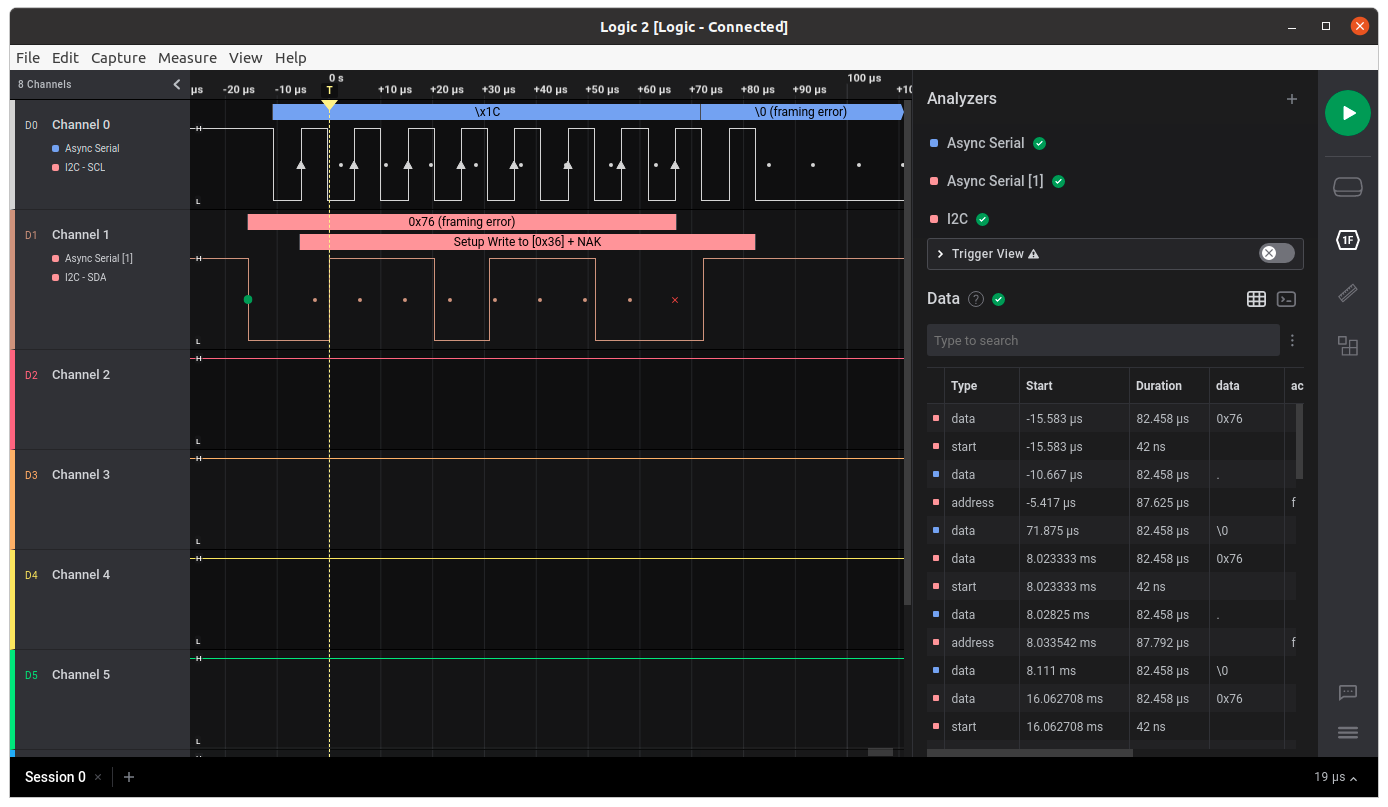Viewport: 1388px width, 807px height.
Task: Click the Channel 2 label
Action: 81,375
